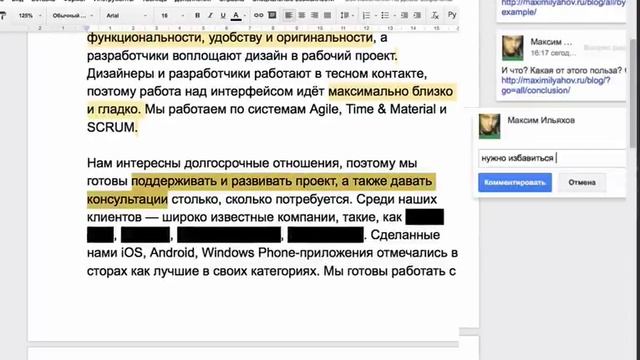Click the resolve button on 16:17 comment
The width and height of the screenshot is (640, 360).
[x=604, y=48]
